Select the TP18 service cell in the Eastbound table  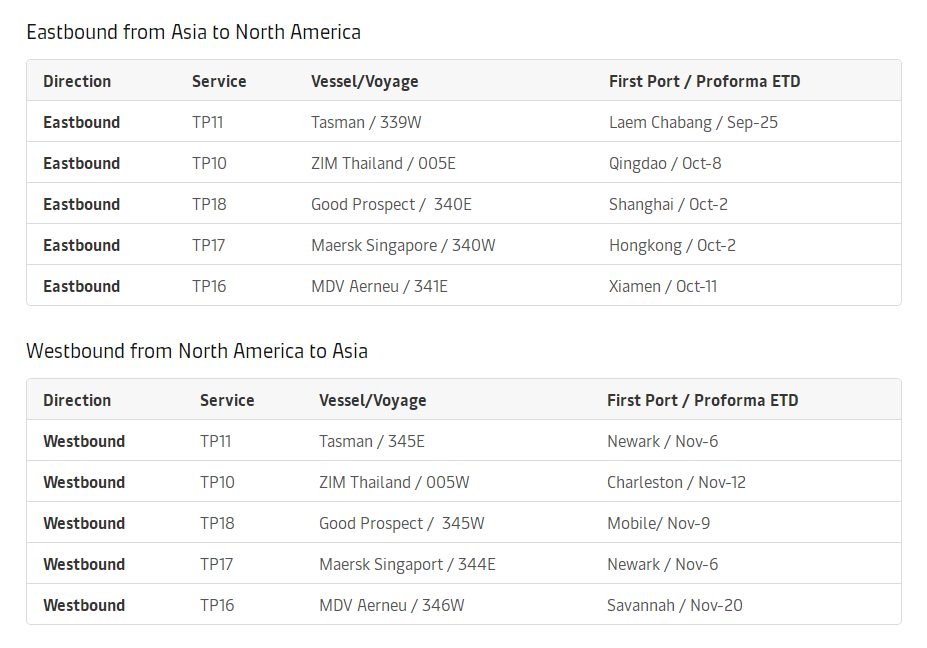click(209, 205)
